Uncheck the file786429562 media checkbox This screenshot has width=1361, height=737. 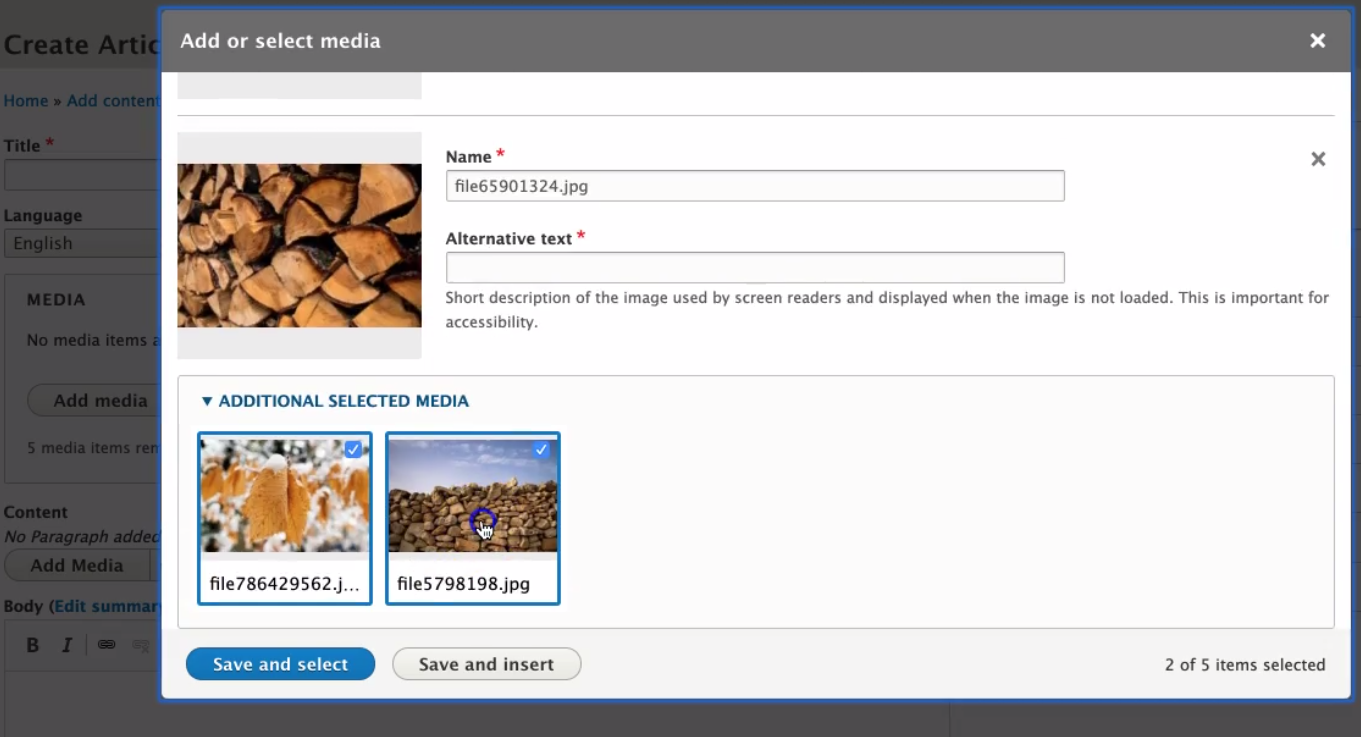[x=353, y=450]
